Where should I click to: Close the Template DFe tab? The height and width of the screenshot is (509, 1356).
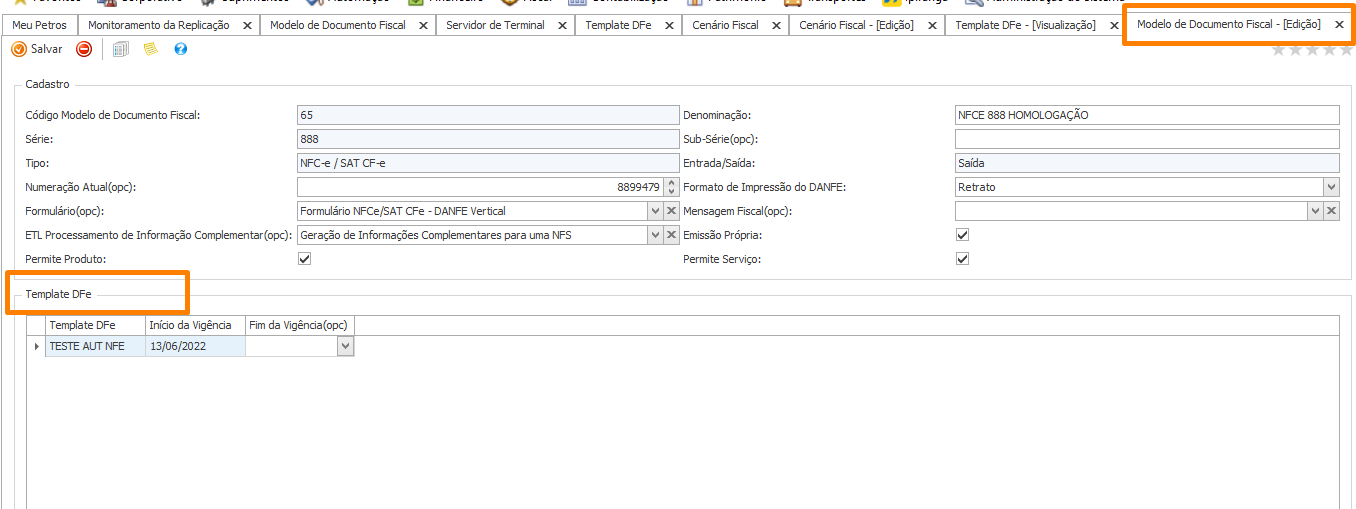click(669, 25)
